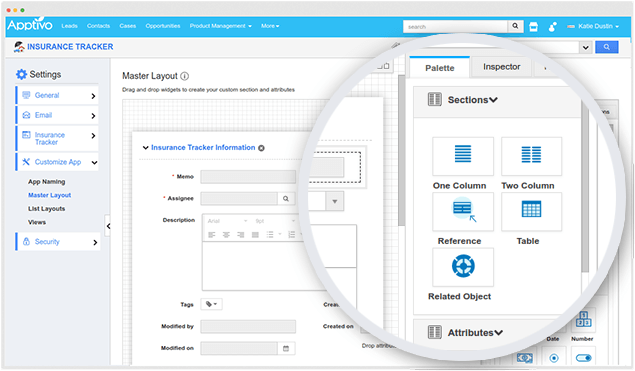This screenshot has height=371, width=635.
Task: Click the palette panel vertical scrollbar
Action: [x=584, y=186]
